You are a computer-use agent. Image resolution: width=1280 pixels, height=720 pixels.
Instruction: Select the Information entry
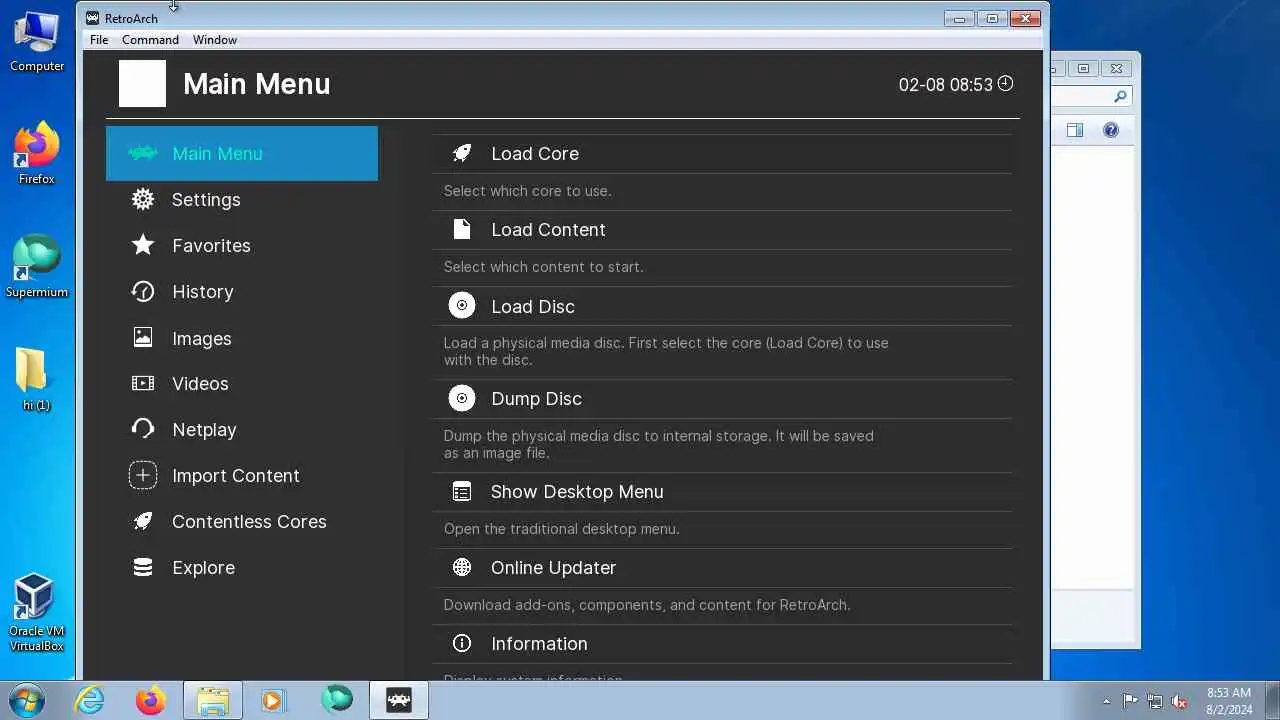[x=722, y=643]
